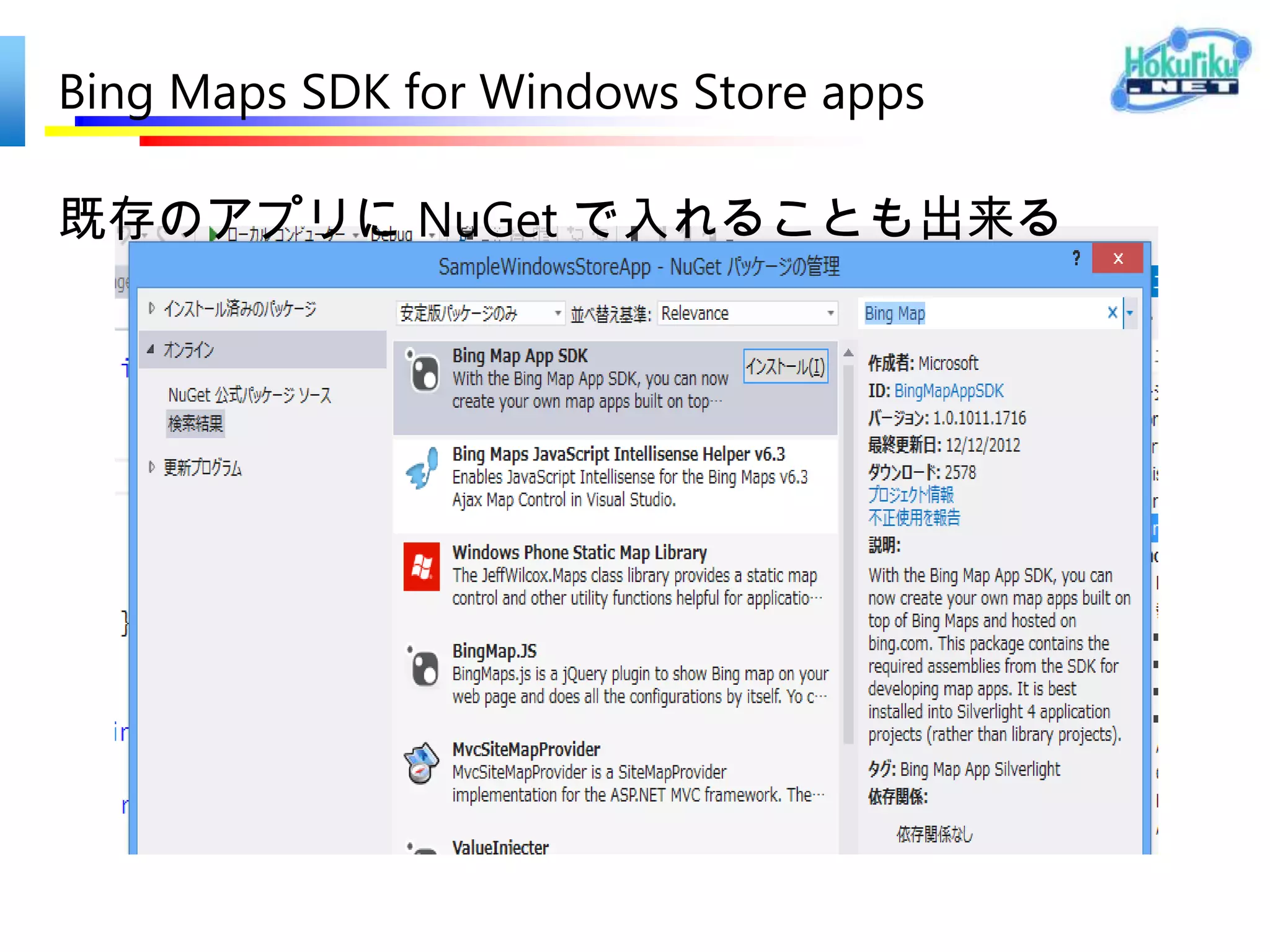The image size is (1270, 952).
Task: Select the BingMap.JS package title
Action: click(494, 651)
